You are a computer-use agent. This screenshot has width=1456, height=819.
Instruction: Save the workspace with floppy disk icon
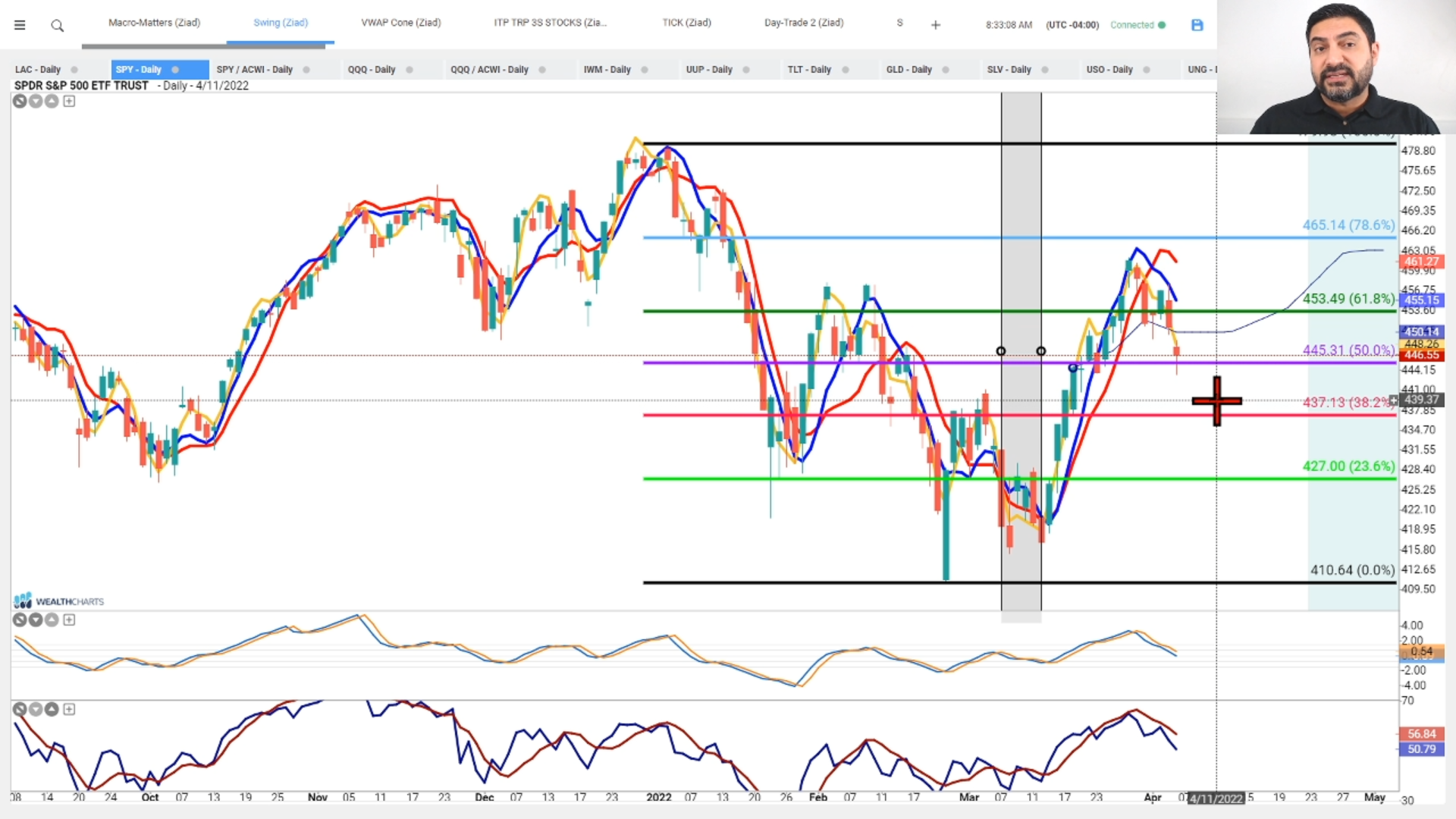click(1197, 25)
